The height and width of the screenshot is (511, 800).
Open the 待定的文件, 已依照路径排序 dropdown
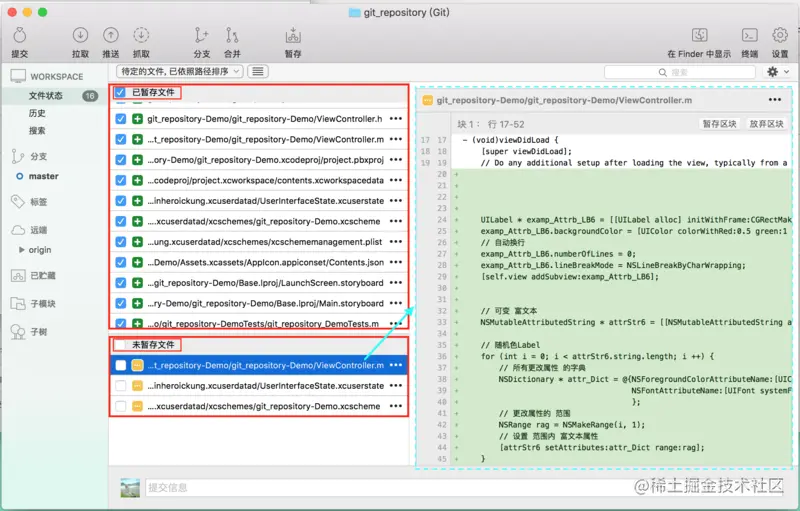click(x=180, y=71)
